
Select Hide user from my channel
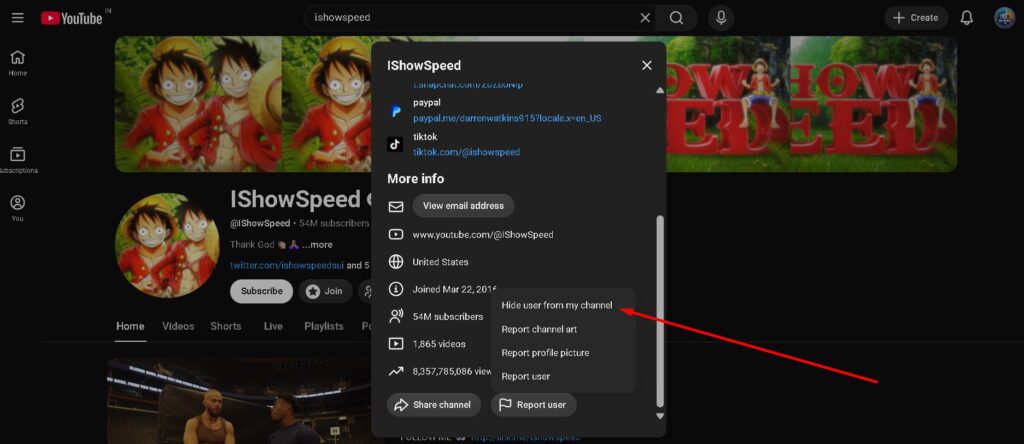[x=557, y=306]
